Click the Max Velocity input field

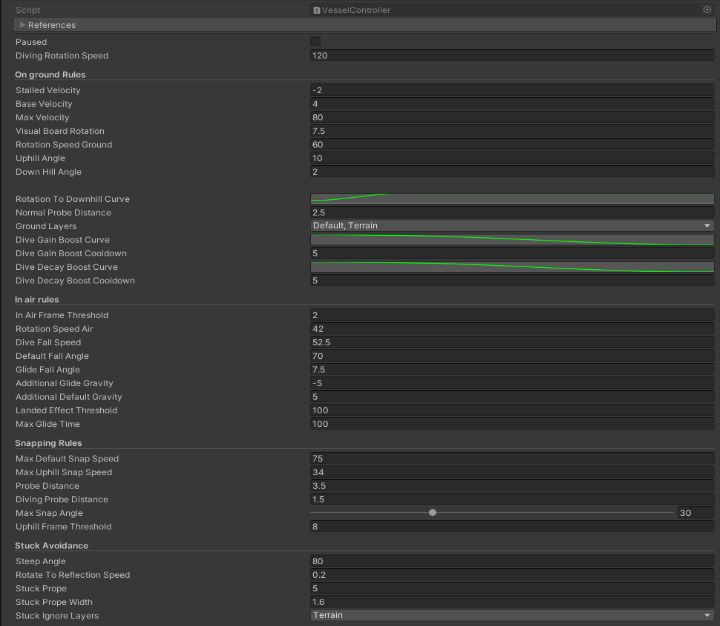click(511, 117)
